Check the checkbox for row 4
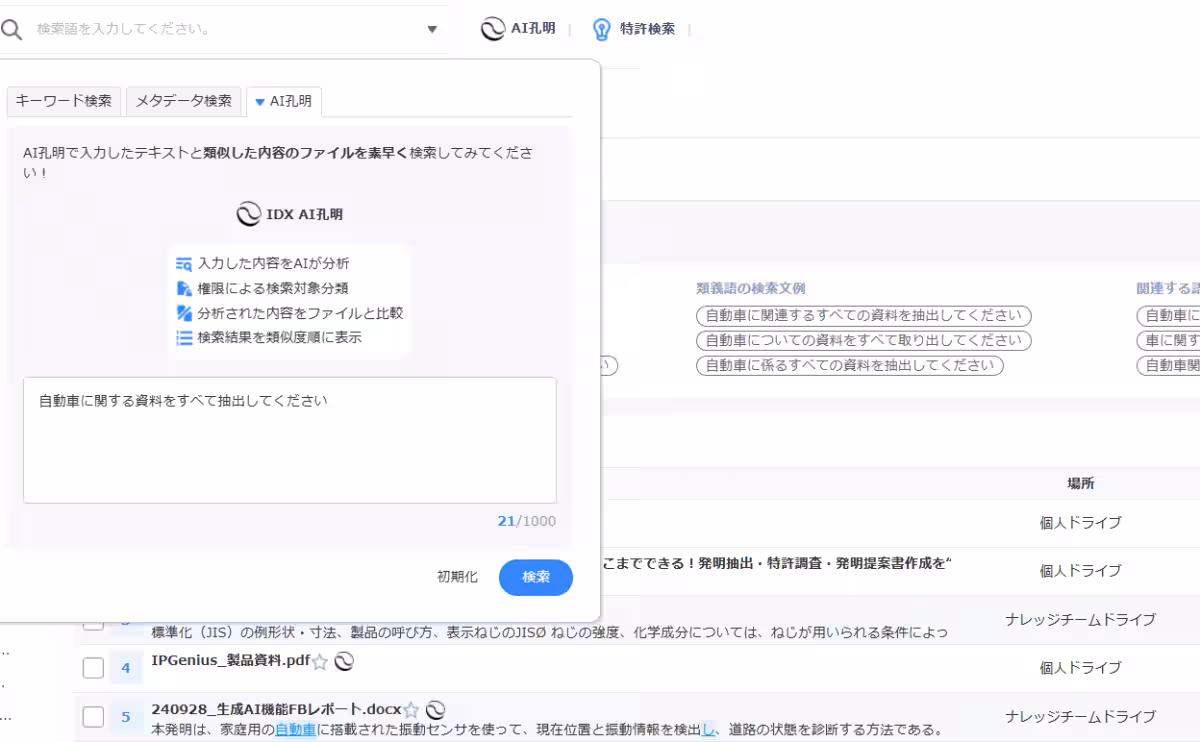Screen dimensions: 1200x742 93,667
